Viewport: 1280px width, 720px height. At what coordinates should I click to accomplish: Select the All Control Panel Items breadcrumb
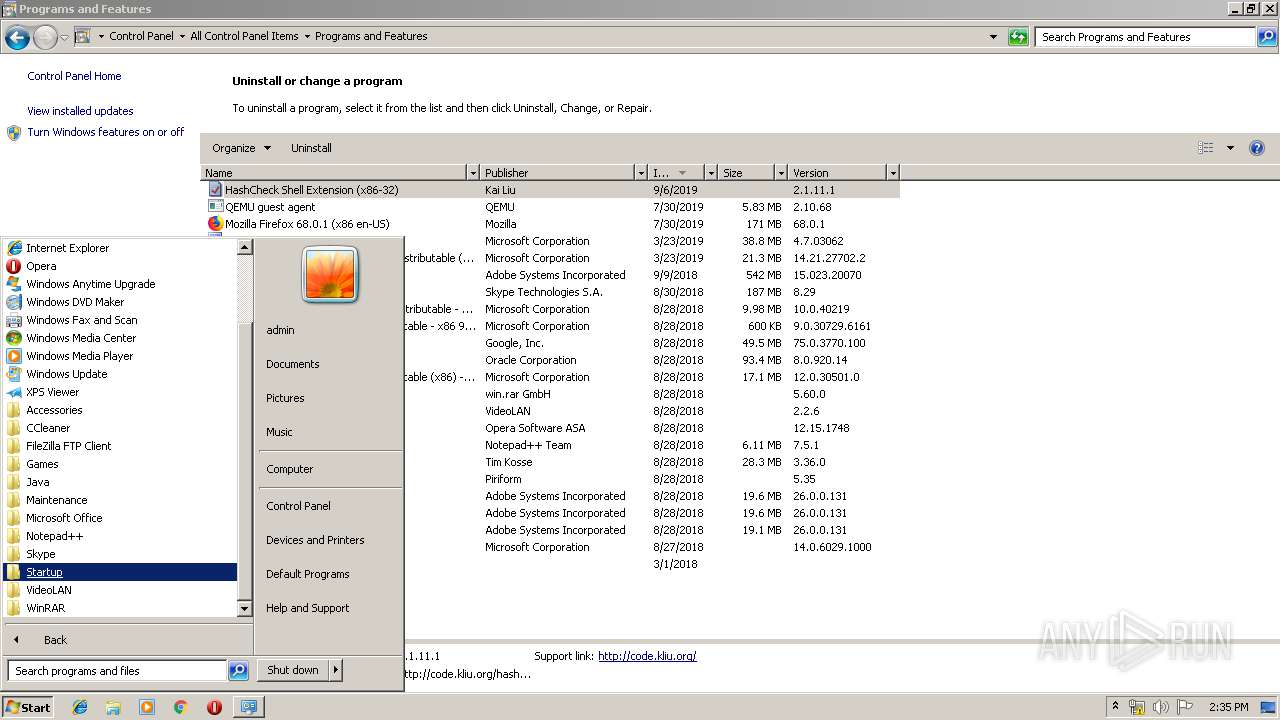(x=244, y=36)
